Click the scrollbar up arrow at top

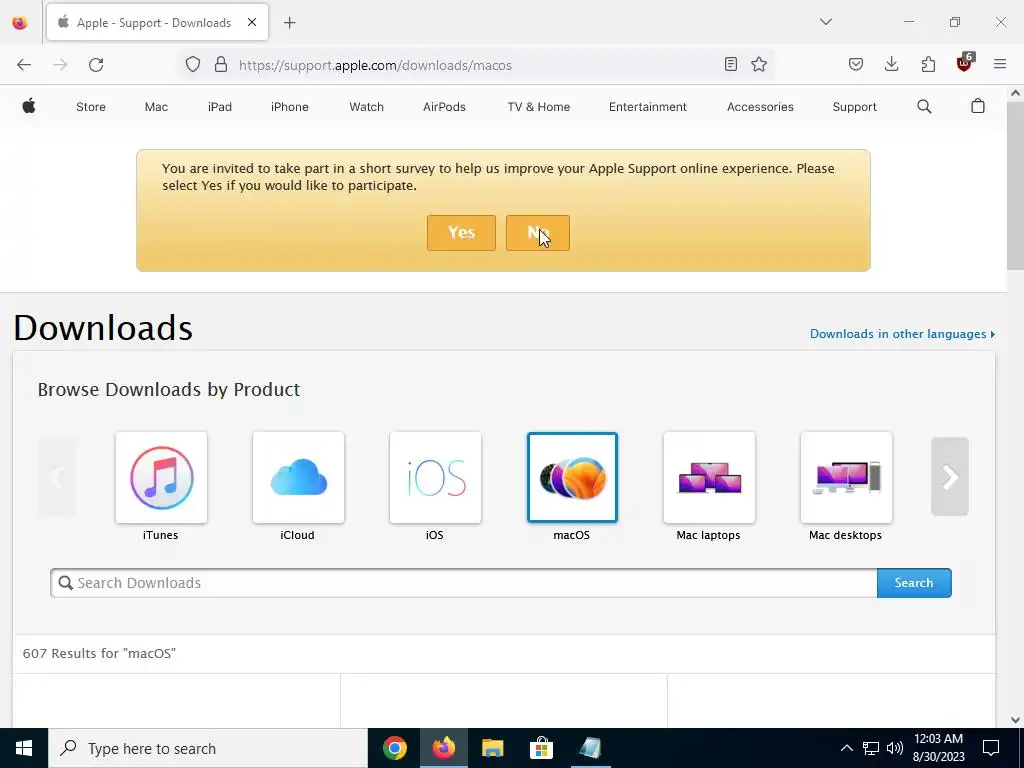(1015, 93)
